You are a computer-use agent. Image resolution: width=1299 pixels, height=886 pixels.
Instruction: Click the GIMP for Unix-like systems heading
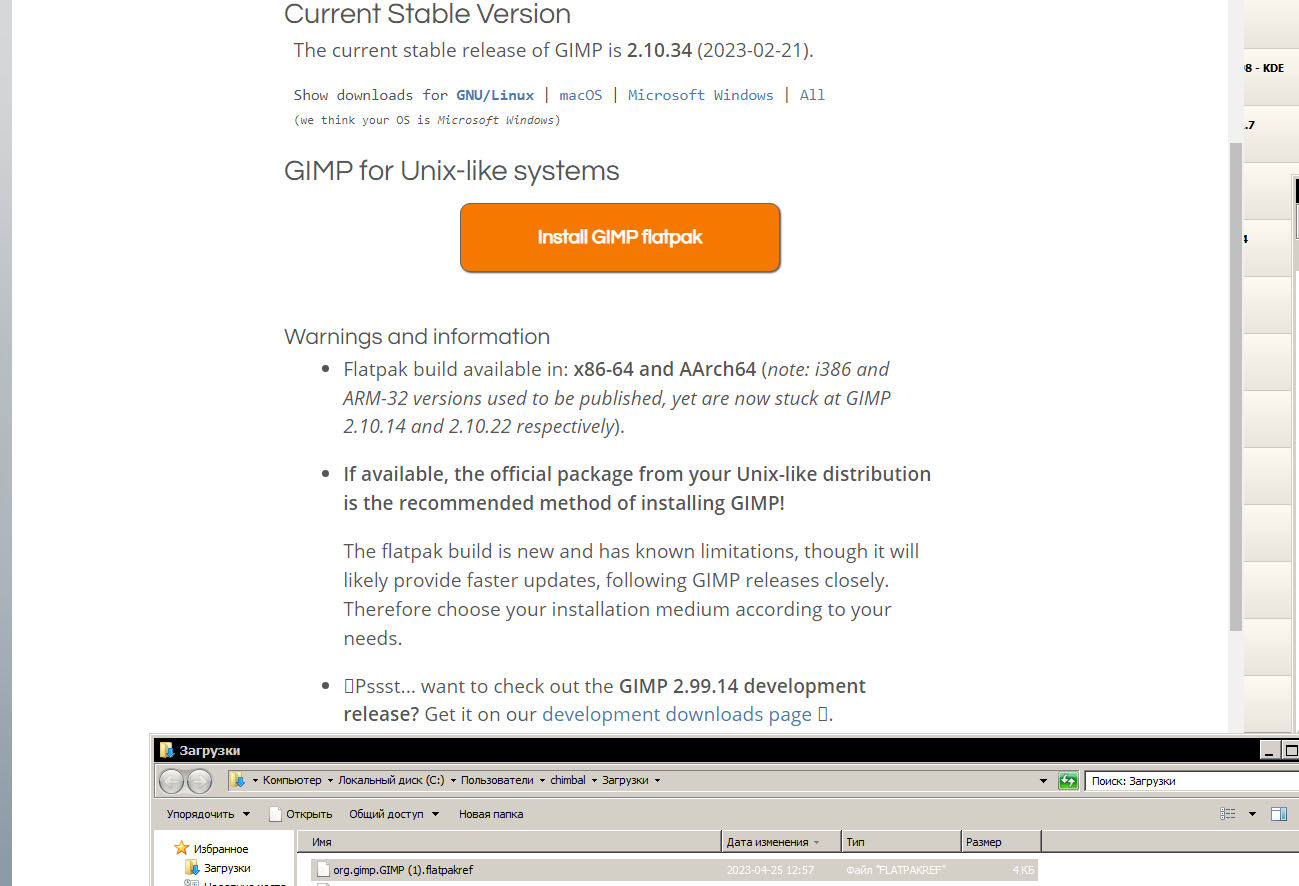pyautogui.click(x=452, y=171)
